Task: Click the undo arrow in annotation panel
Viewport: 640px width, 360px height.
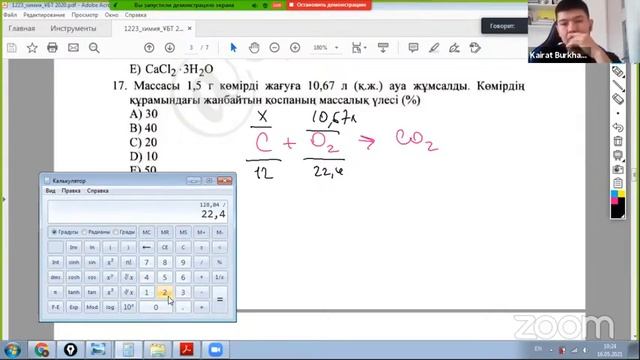Action: pyautogui.click(x=618, y=127)
